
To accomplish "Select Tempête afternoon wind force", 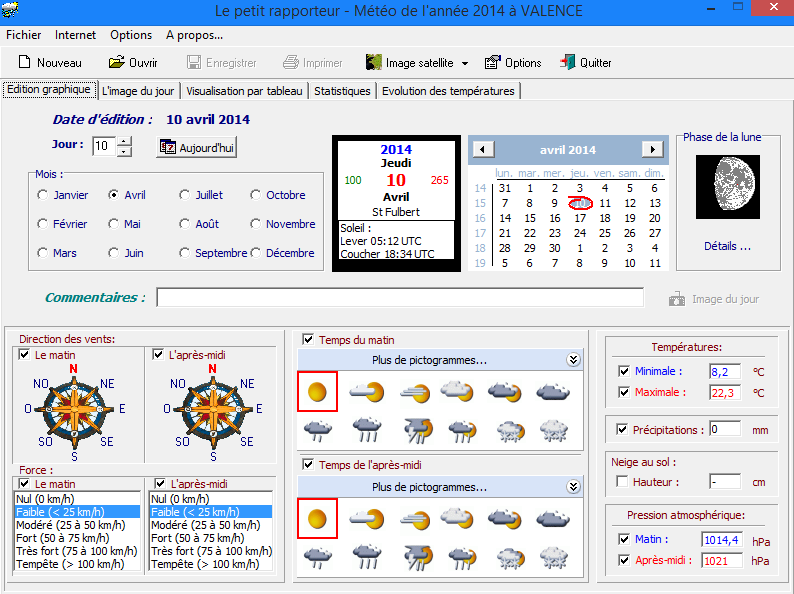I will pos(211,564).
